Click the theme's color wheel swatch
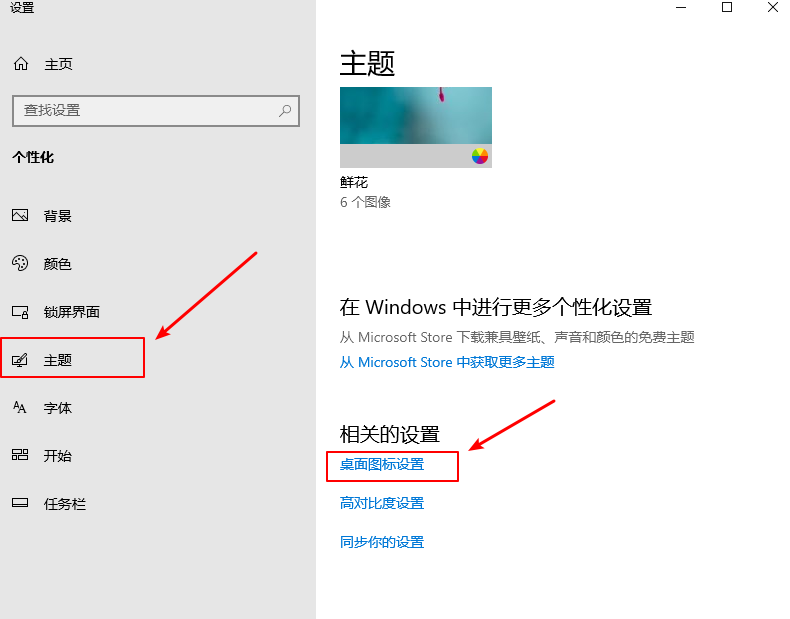The image size is (790, 619). pos(480,156)
